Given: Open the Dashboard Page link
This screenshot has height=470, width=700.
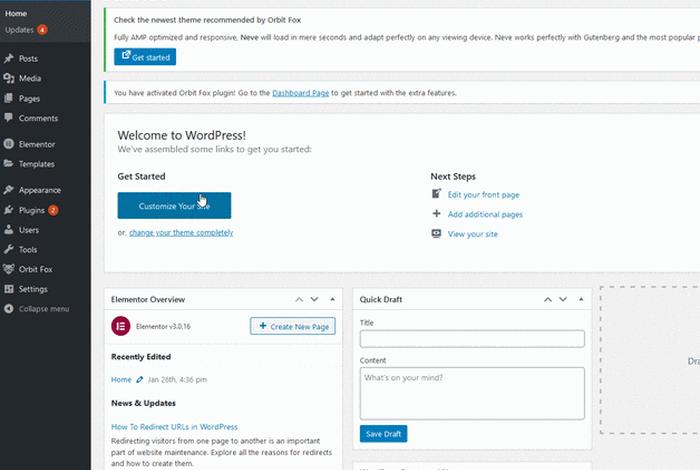Looking at the screenshot, I should click(300, 93).
